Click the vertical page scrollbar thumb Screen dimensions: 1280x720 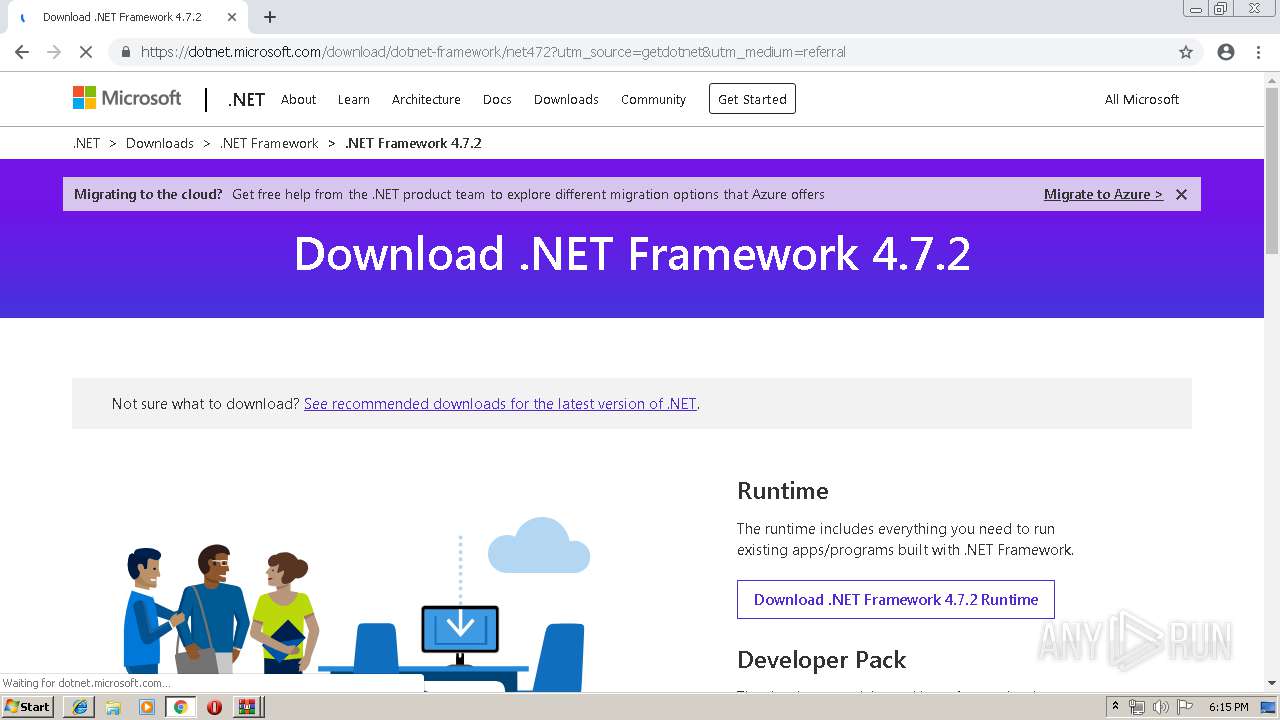point(1272,172)
